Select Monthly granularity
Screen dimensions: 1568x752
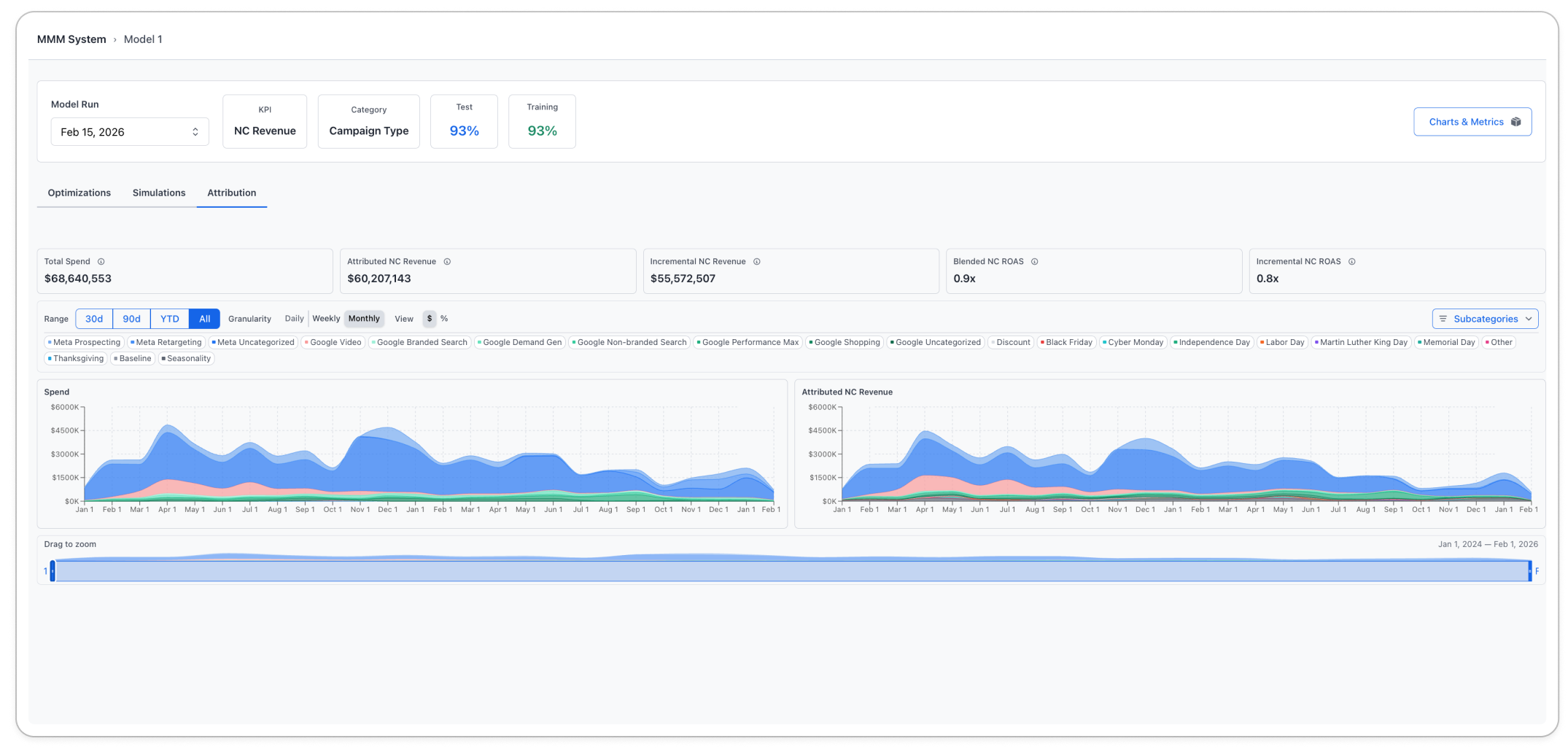click(x=364, y=319)
